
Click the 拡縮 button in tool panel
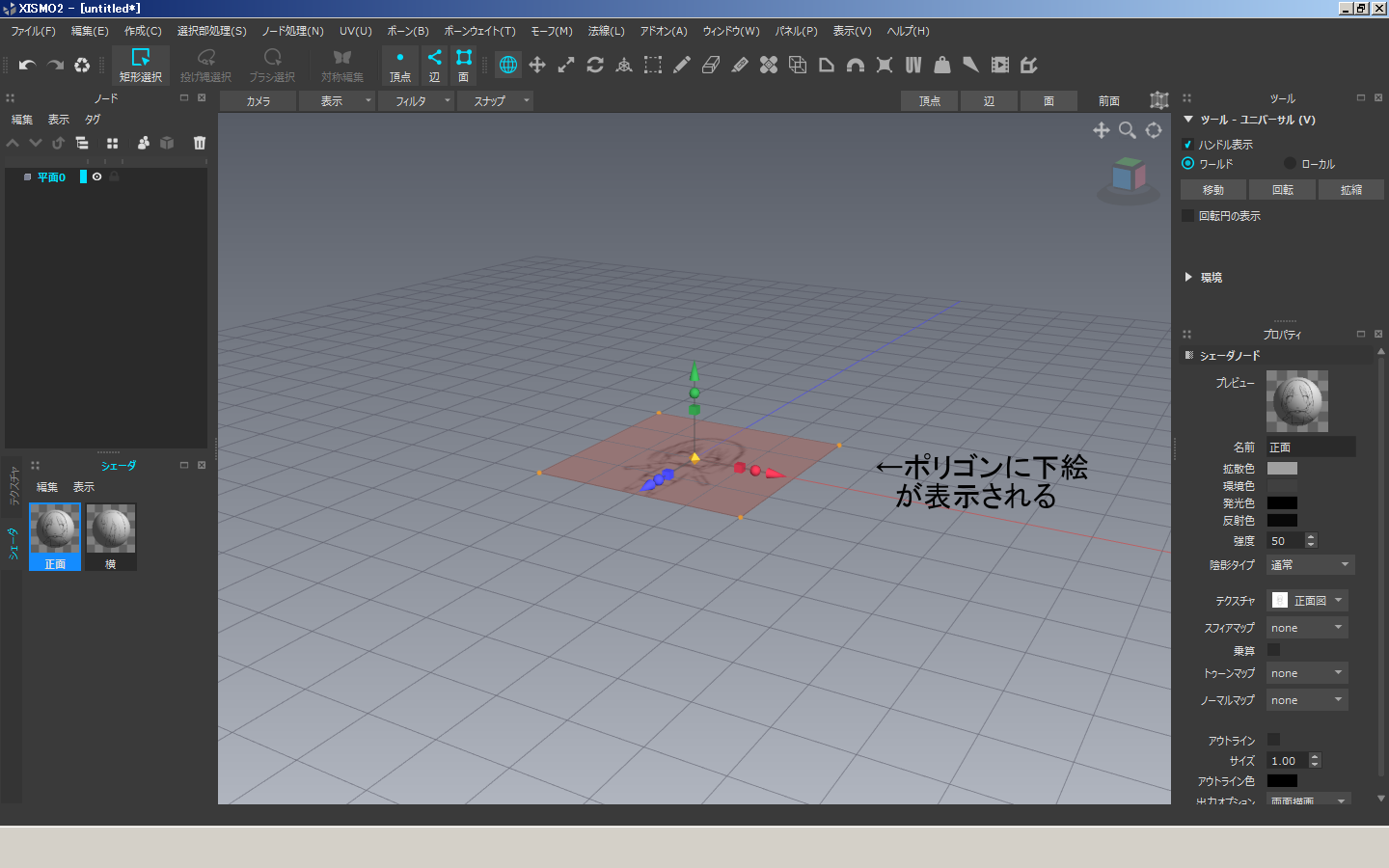1351,190
